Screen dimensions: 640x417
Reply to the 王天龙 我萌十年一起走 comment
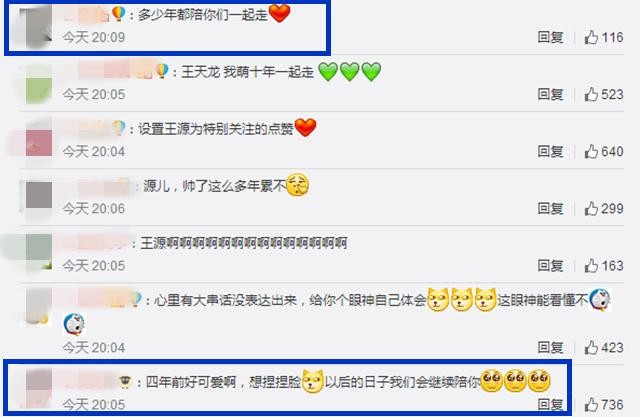[x=550, y=95]
